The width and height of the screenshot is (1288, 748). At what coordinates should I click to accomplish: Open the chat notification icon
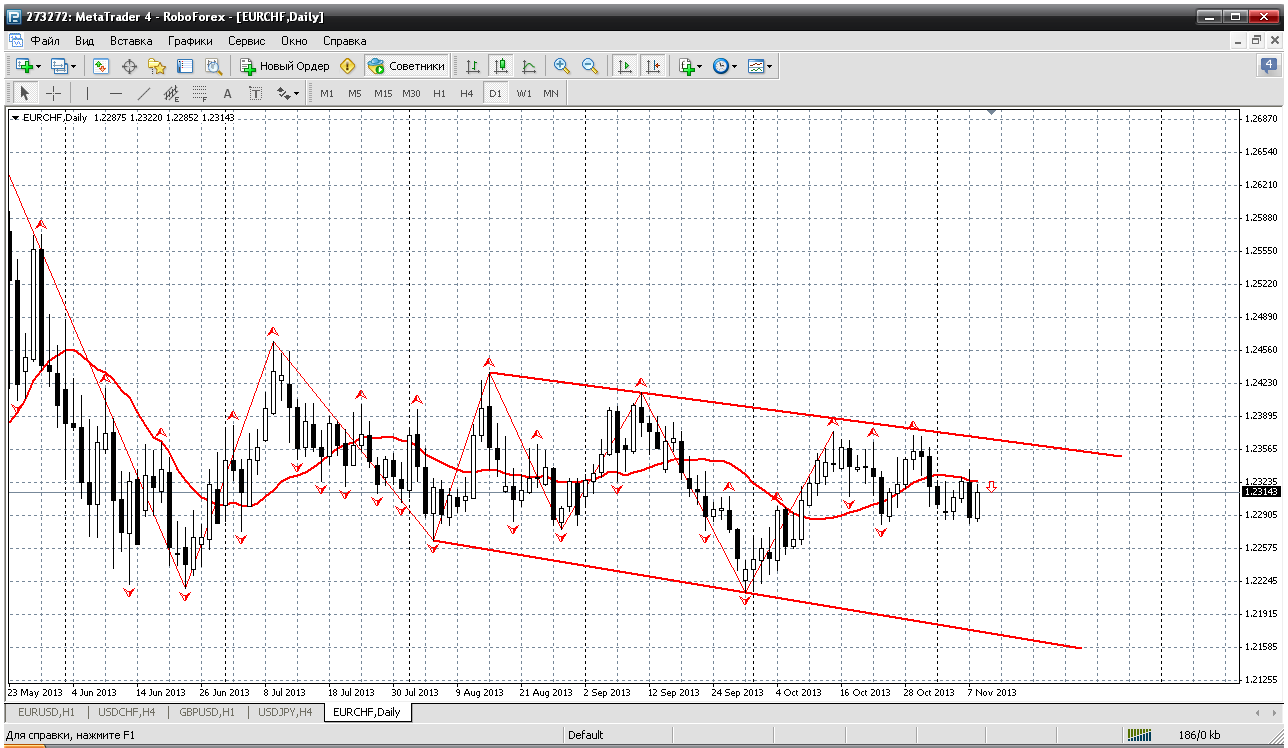(1268, 66)
